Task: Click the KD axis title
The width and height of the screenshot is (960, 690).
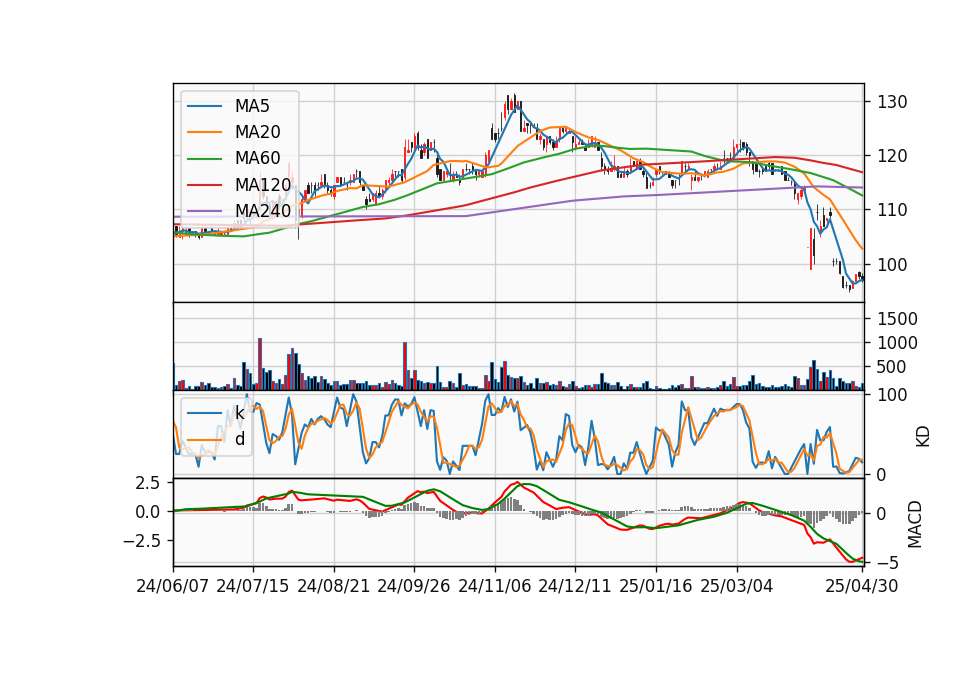Action: (x=923, y=436)
